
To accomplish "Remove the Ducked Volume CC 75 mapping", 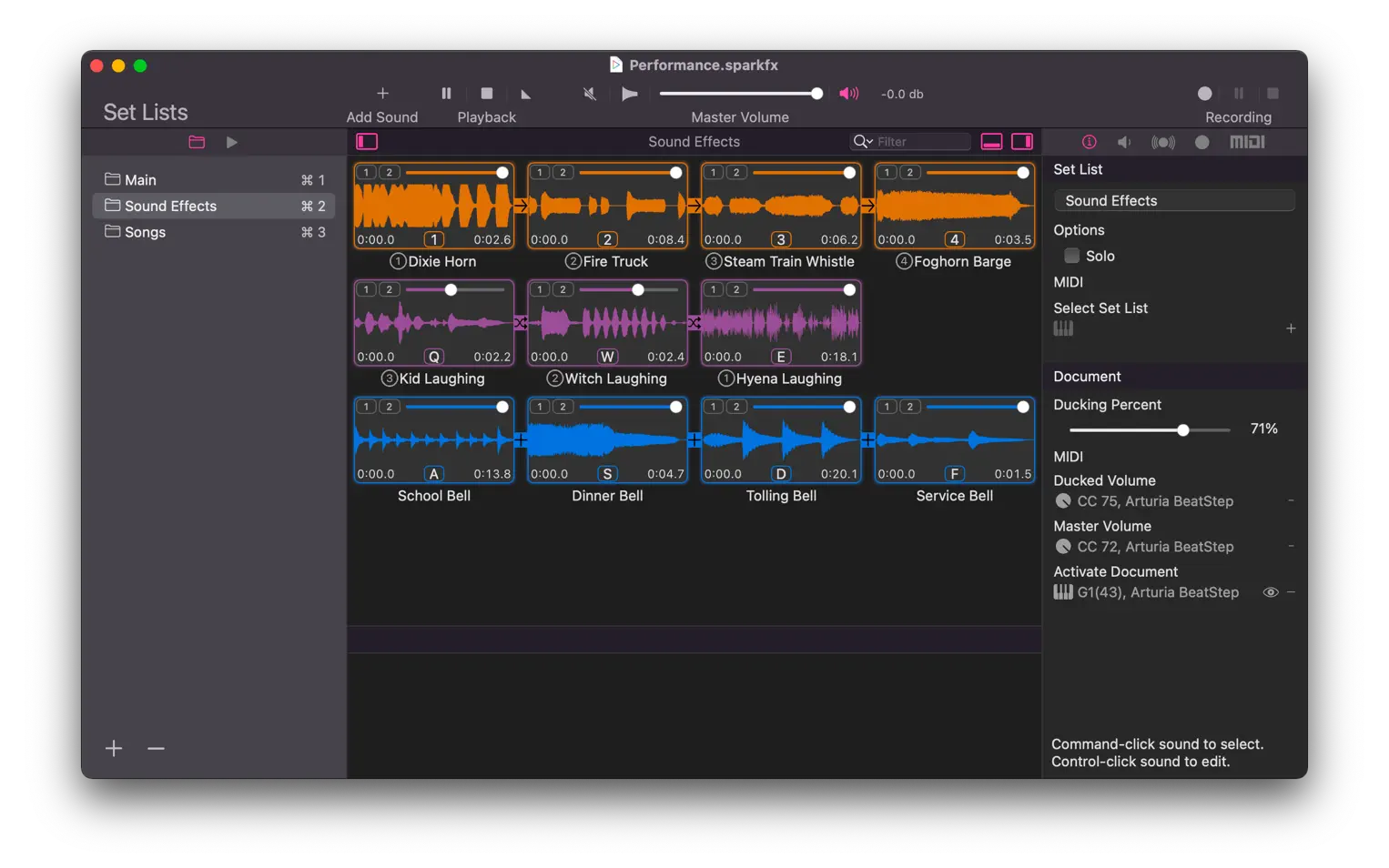I will pyautogui.click(x=1291, y=500).
